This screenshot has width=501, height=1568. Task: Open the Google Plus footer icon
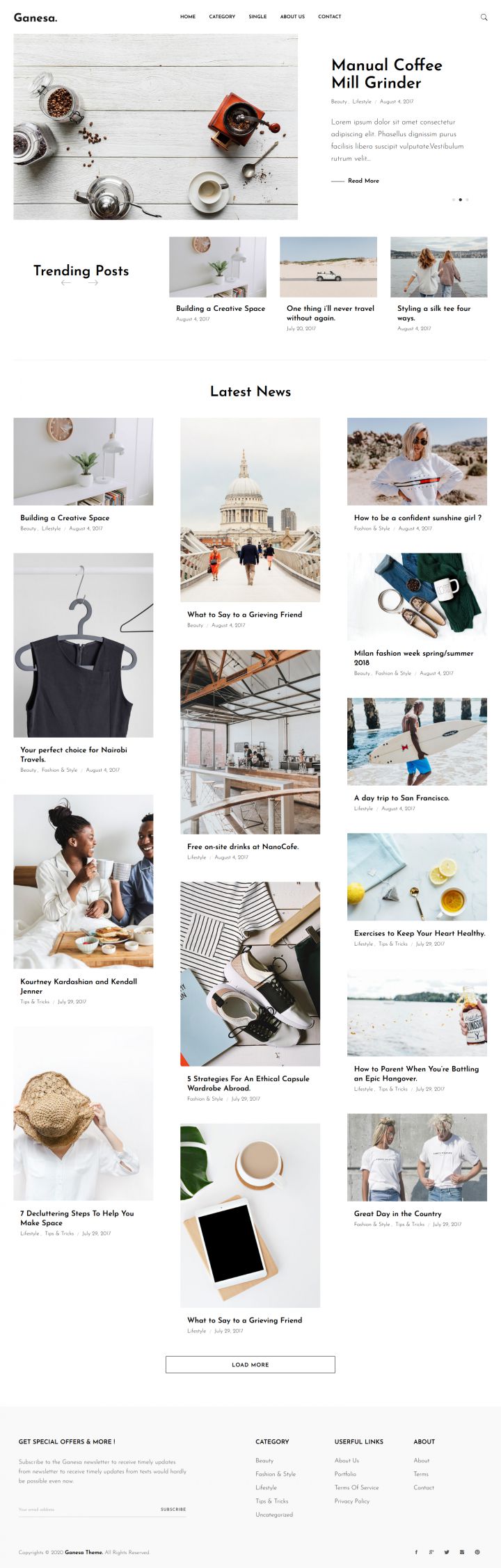pyautogui.click(x=431, y=1552)
